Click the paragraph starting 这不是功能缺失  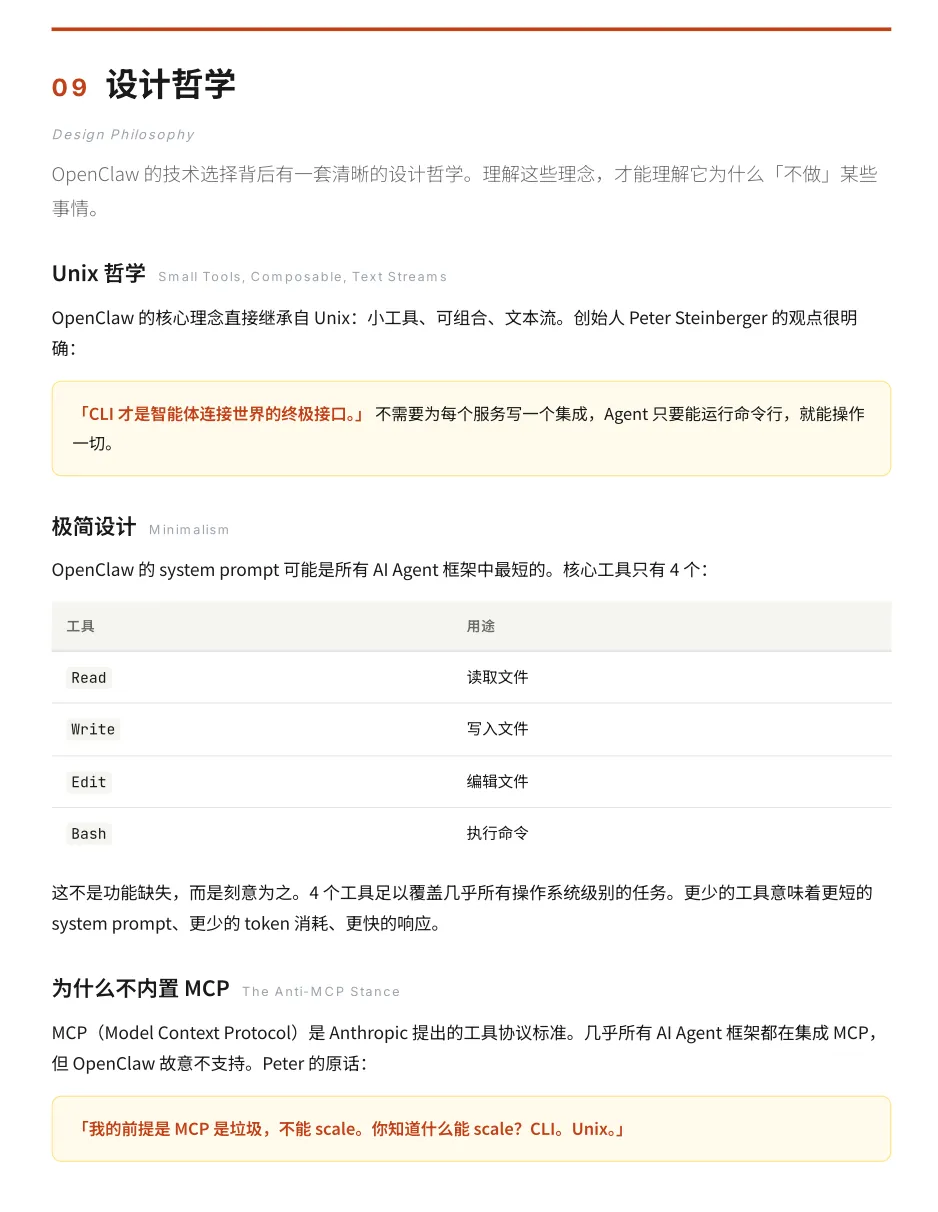(x=462, y=908)
